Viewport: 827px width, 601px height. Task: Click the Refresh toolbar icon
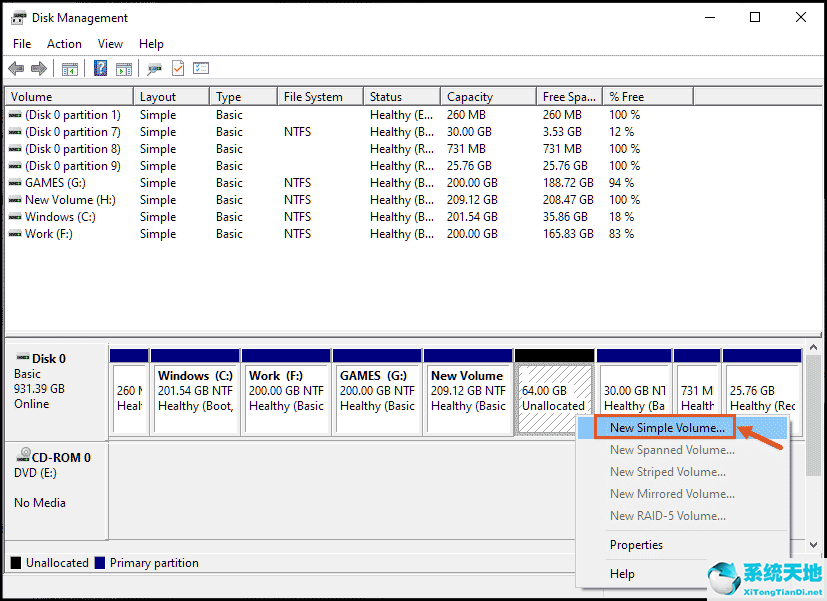tap(152, 68)
